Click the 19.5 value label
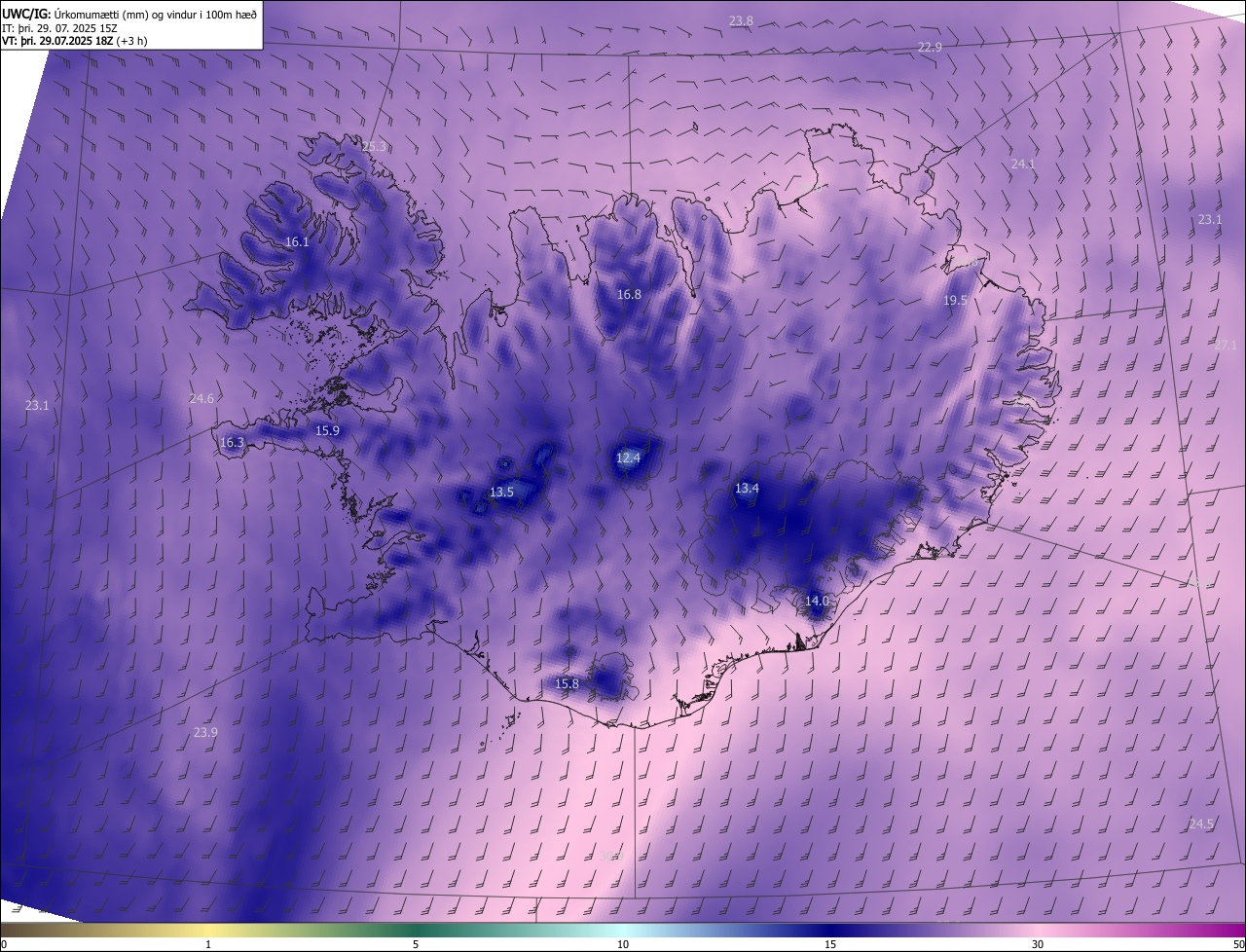 click(x=955, y=300)
